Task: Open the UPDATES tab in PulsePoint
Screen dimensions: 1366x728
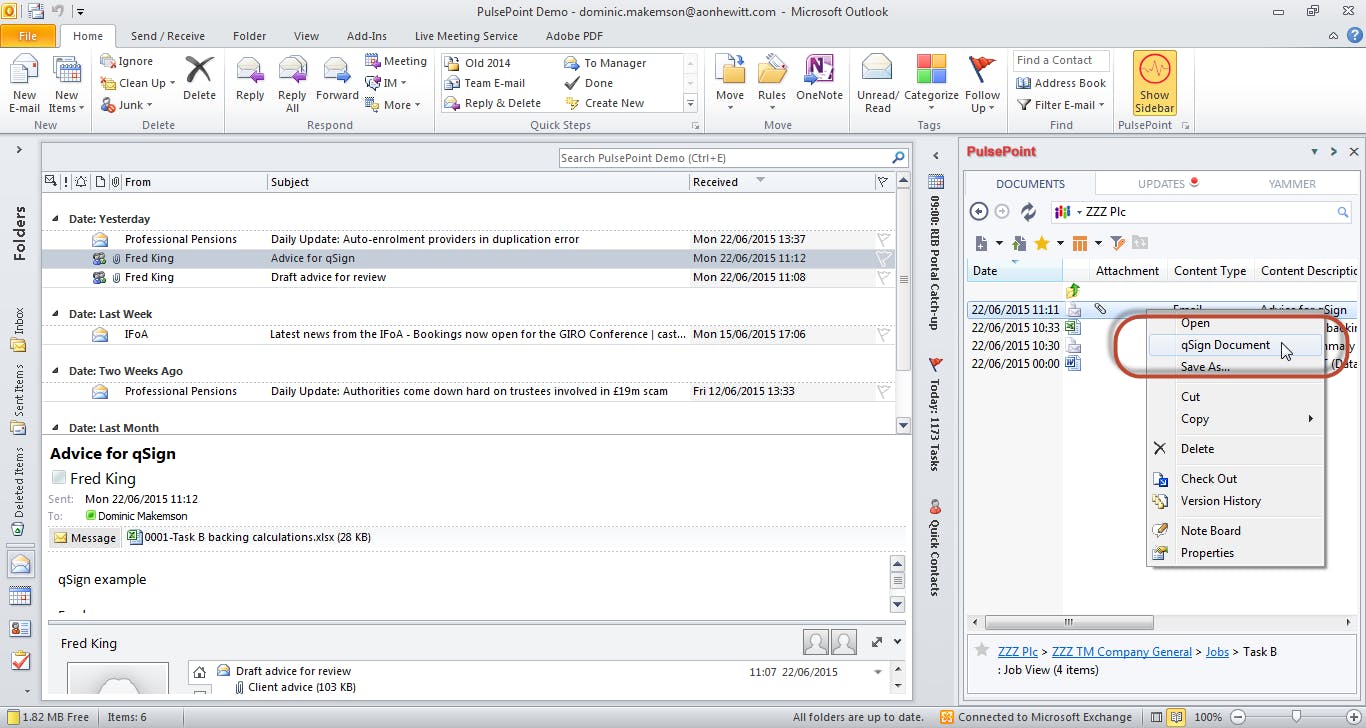Action: pos(1161,184)
